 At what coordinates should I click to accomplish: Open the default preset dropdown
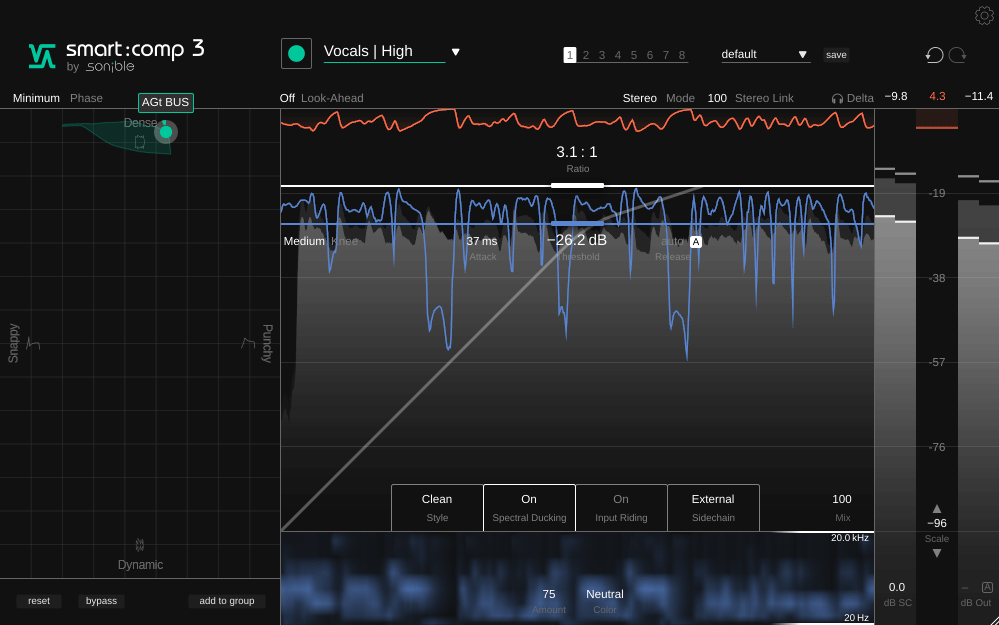pos(802,55)
